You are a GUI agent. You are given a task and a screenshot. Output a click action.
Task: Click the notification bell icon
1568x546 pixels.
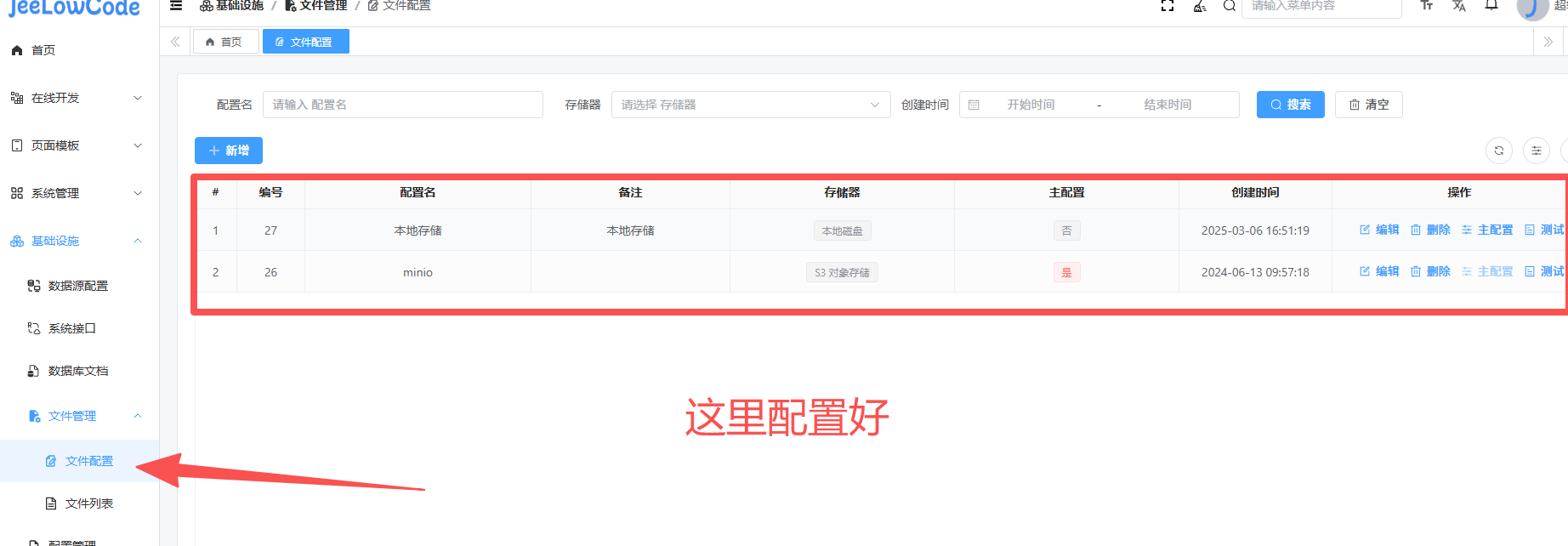[1491, 6]
